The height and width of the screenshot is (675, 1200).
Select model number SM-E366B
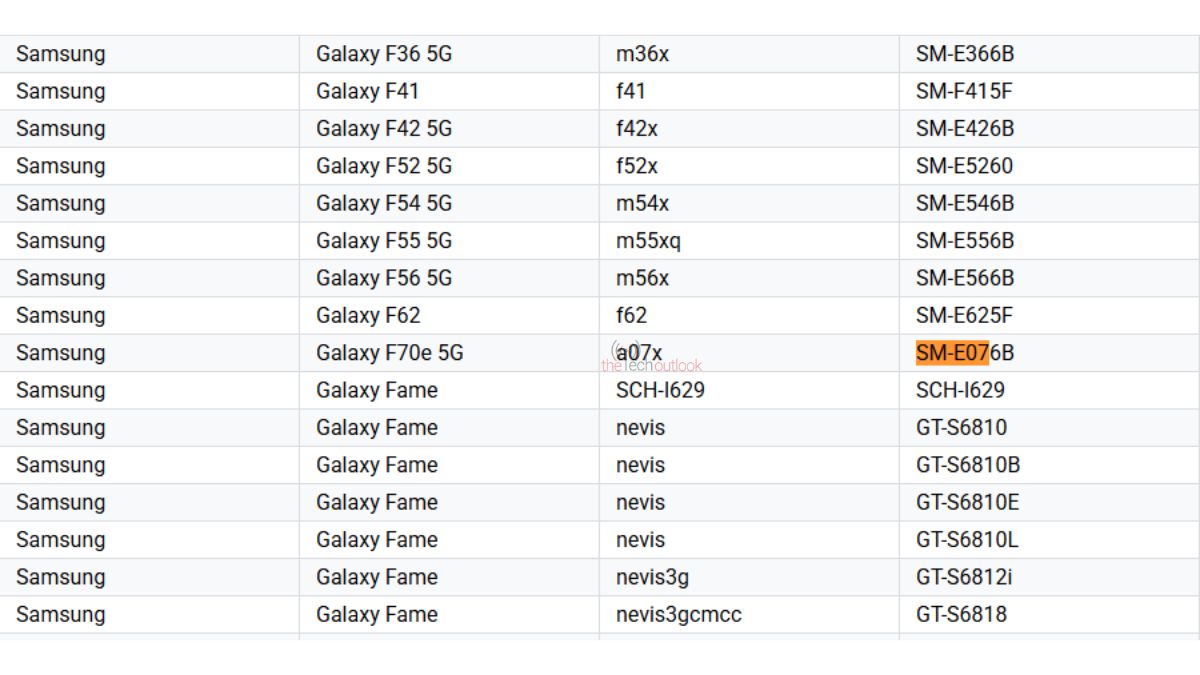coord(964,54)
